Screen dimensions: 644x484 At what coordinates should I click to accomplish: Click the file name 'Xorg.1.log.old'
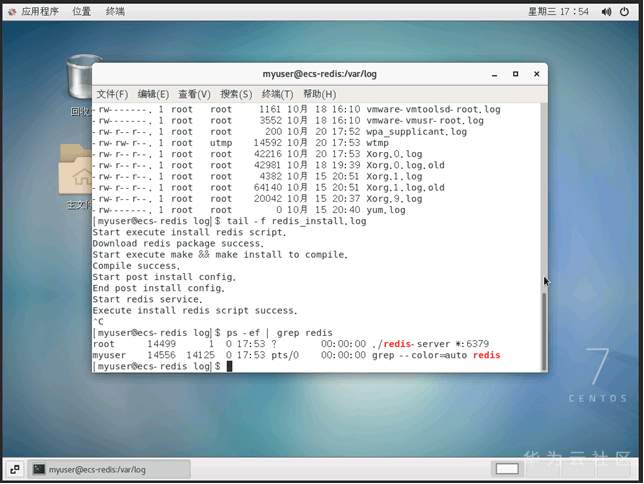[405, 188]
